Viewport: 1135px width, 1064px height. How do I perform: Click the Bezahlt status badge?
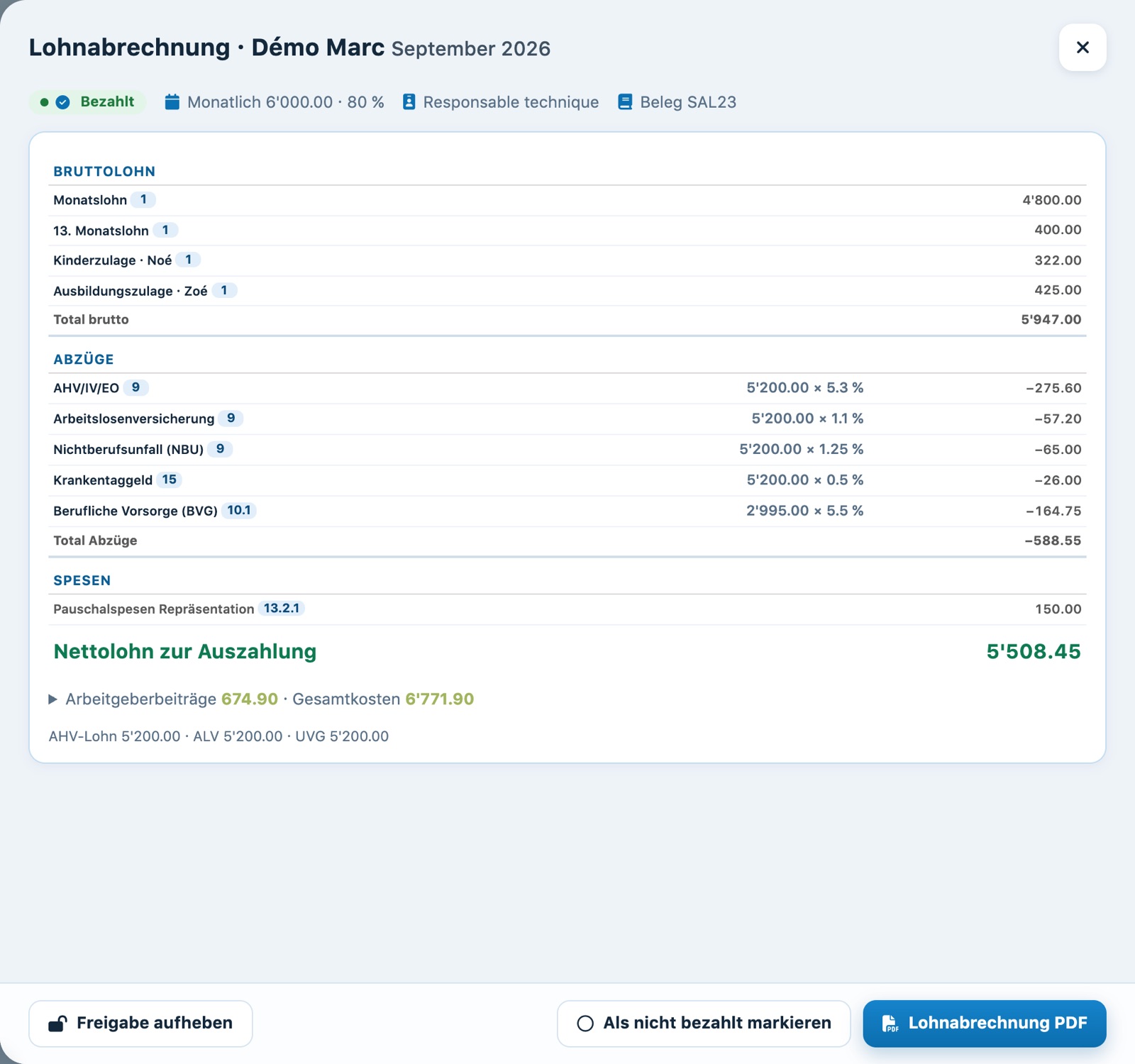coord(87,102)
